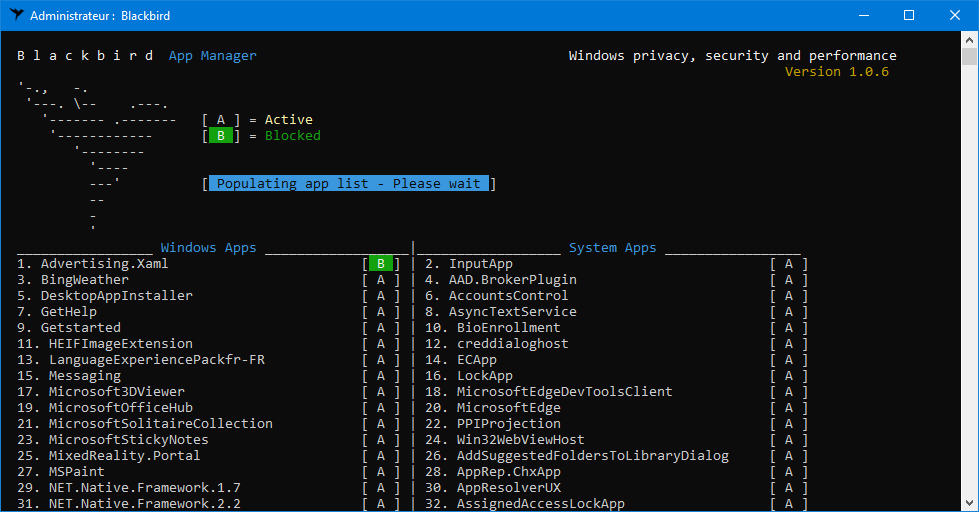Viewport: 979px width, 512px height.
Task: Click the 'App Manager' title text
Action: point(212,56)
